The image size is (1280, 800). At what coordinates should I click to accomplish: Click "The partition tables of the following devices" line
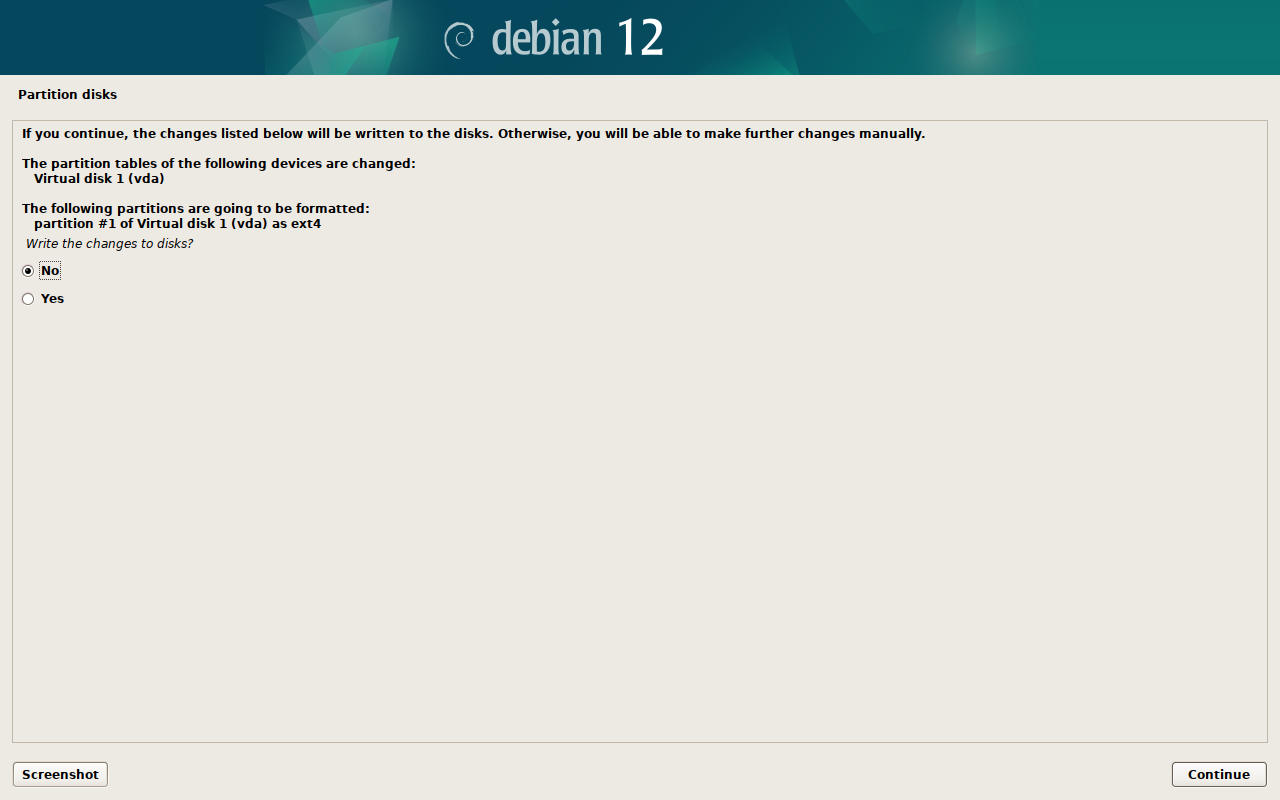[218, 164]
